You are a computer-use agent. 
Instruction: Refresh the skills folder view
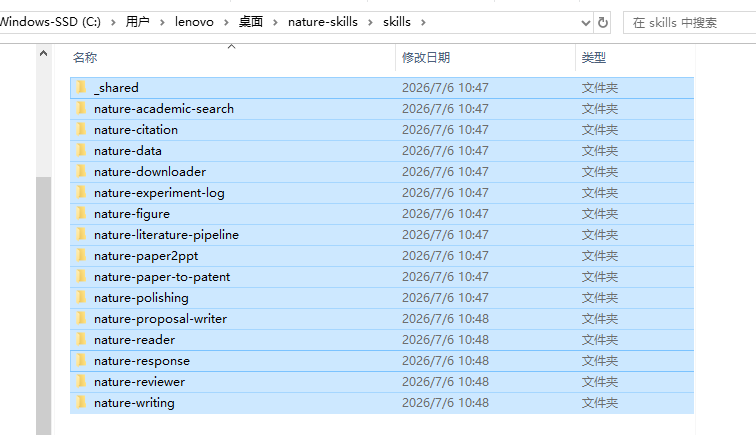(x=603, y=23)
